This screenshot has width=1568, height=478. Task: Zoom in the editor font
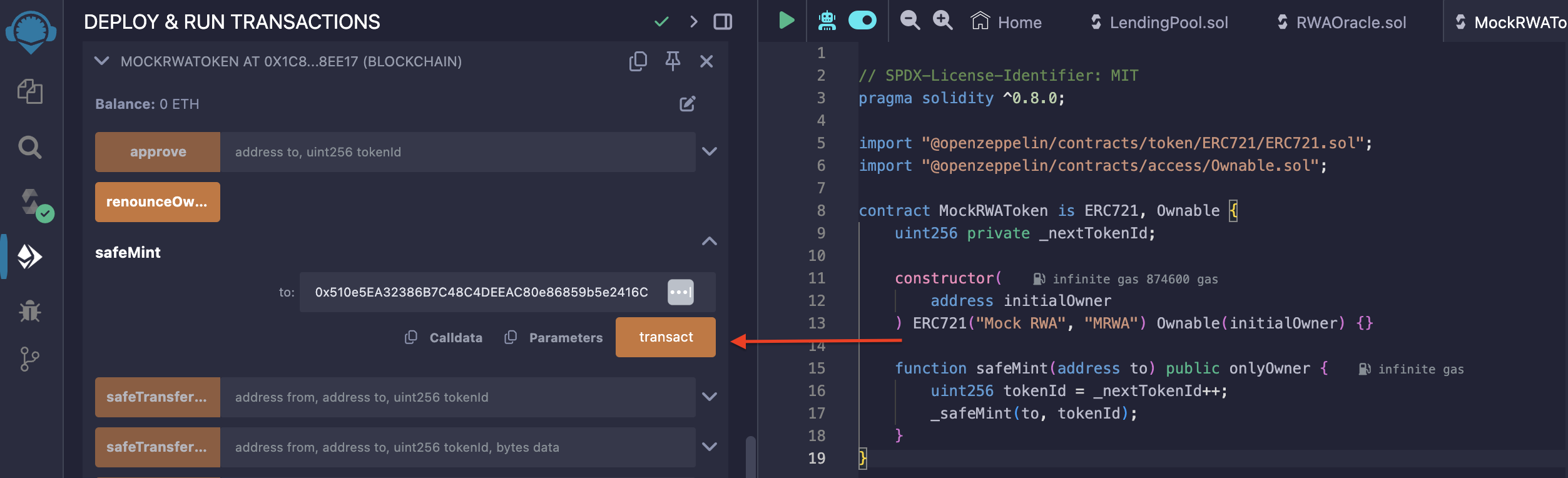pyautogui.click(x=942, y=21)
